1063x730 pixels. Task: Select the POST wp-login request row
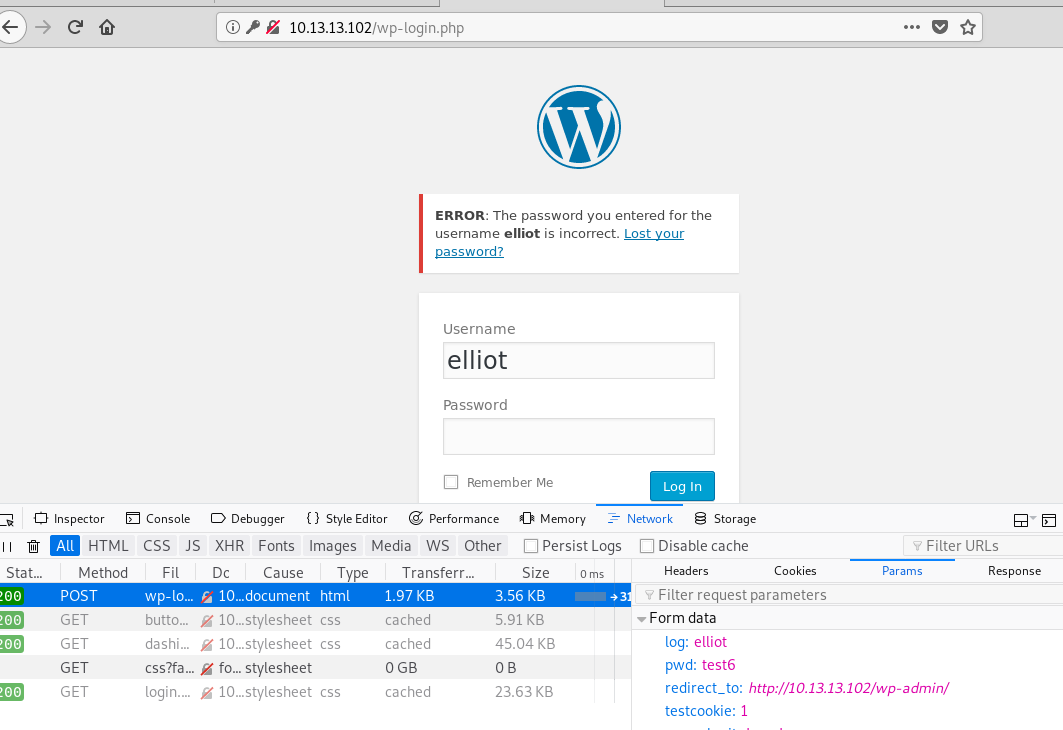315,596
